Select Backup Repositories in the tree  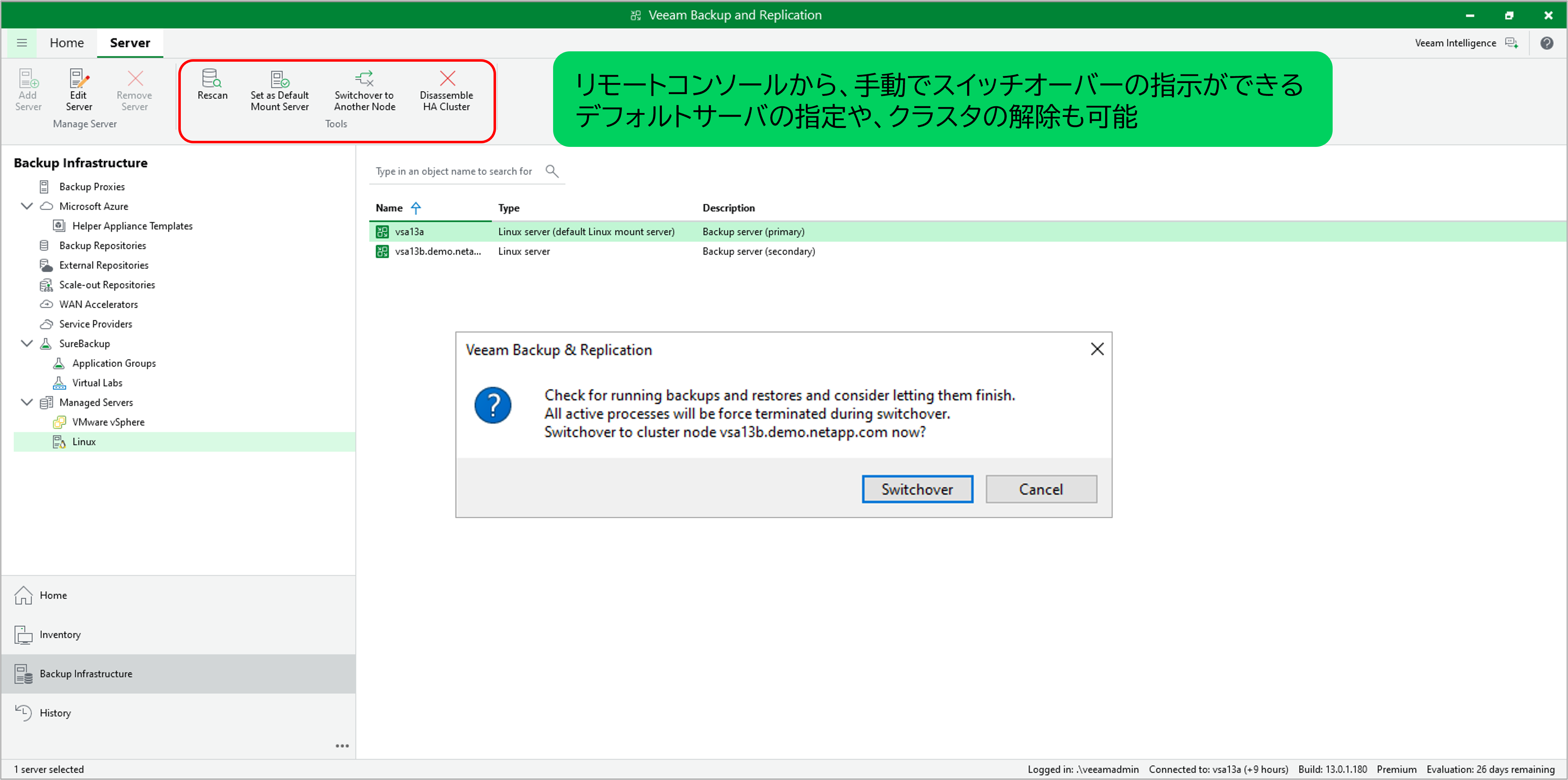point(102,246)
